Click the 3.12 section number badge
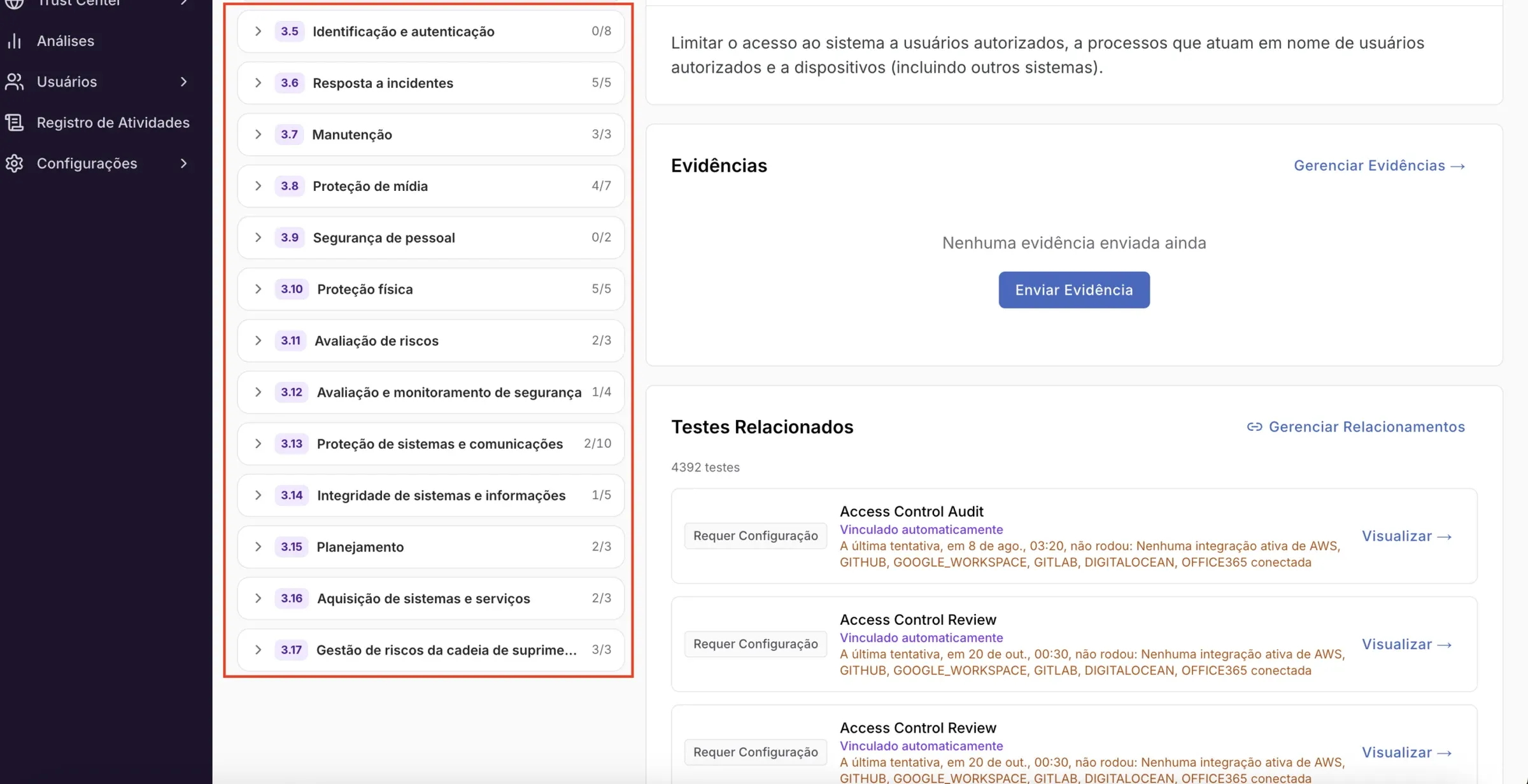Screen dimensions: 1528x784 pyautogui.click(x=292, y=392)
